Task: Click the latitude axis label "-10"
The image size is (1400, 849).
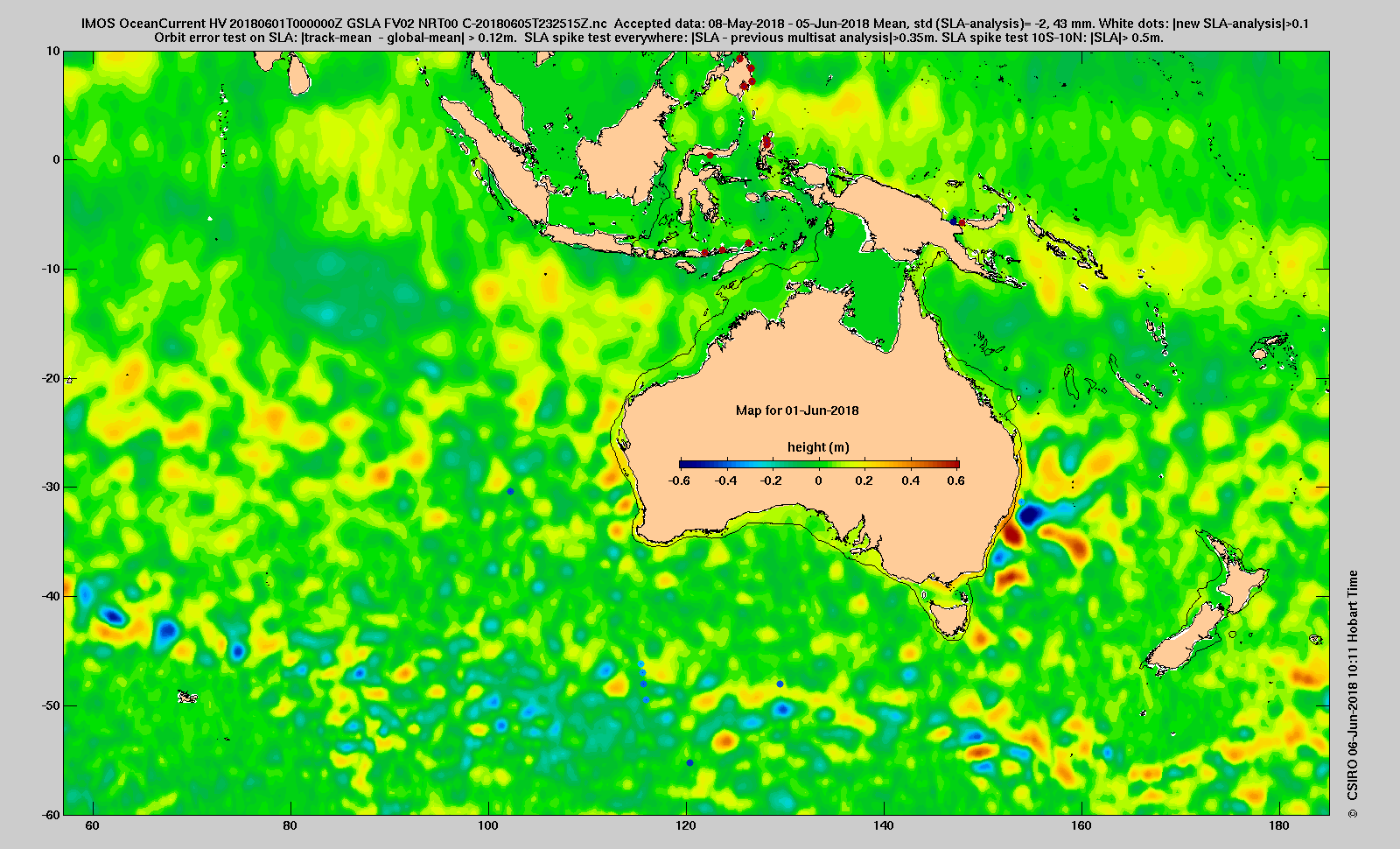Action: click(51, 269)
